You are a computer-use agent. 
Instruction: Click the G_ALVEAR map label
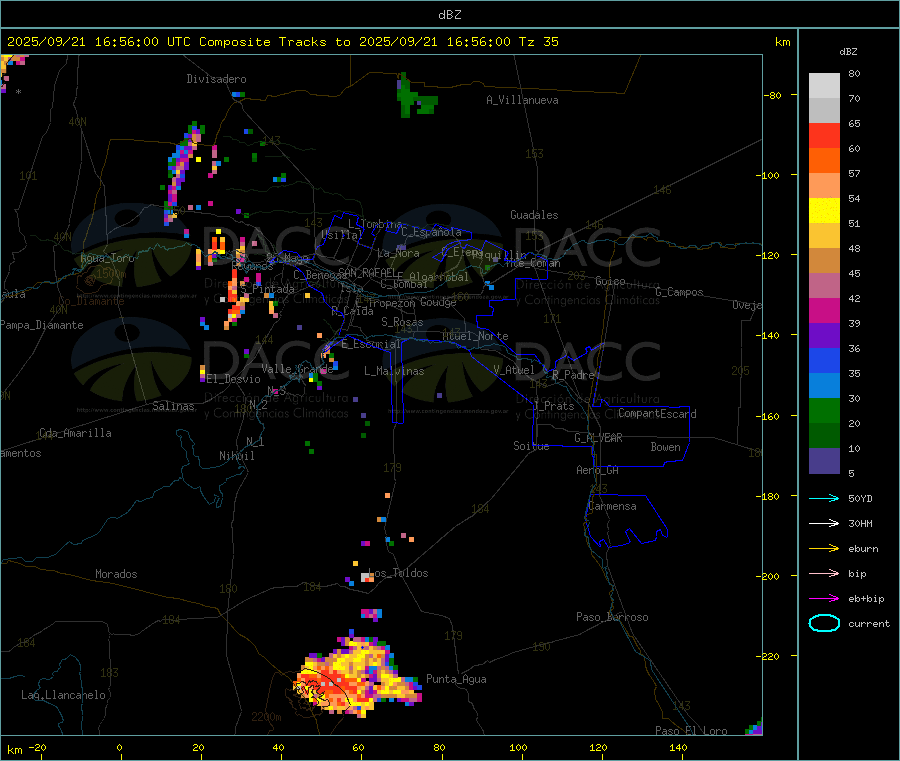tap(598, 438)
